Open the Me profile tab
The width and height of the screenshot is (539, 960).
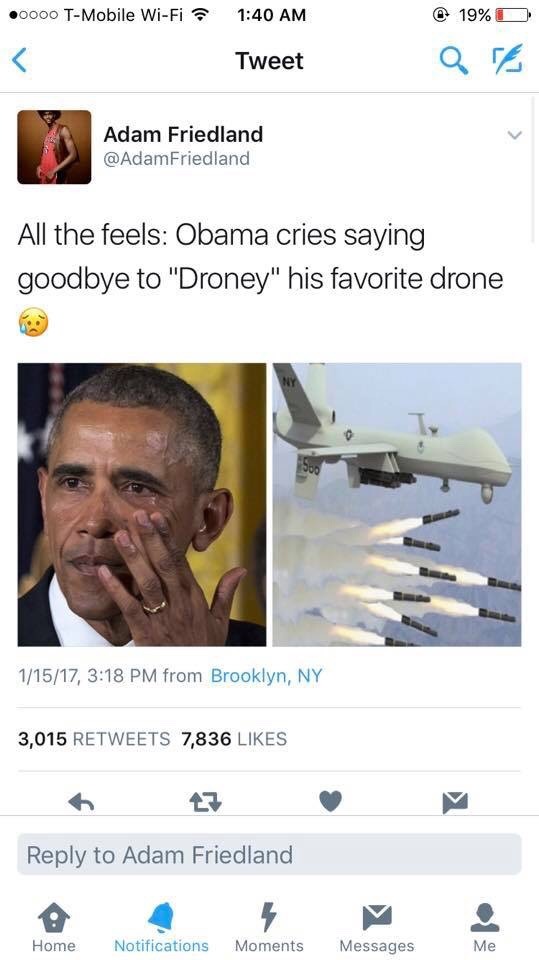pyautogui.click(x=484, y=927)
